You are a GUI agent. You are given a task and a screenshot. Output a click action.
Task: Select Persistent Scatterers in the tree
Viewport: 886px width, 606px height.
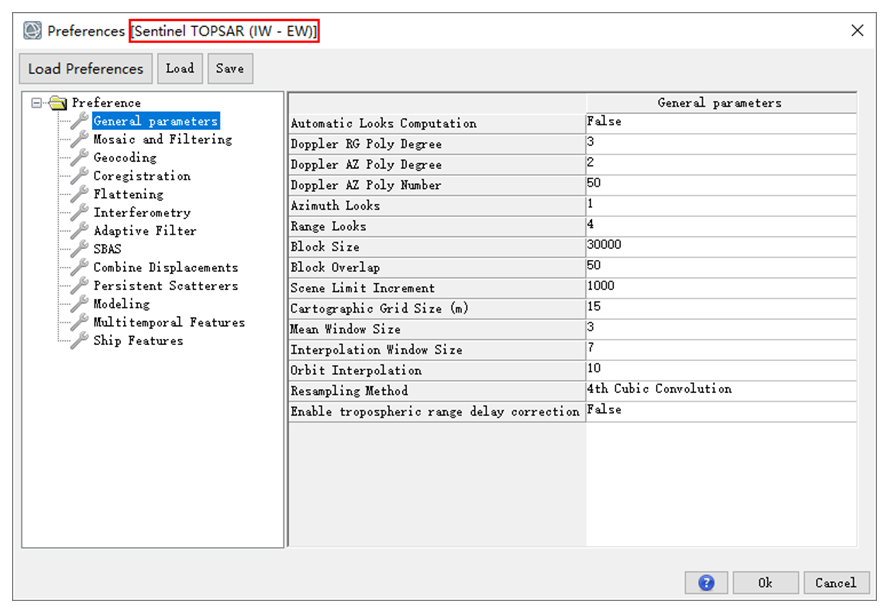coord(166,285)
